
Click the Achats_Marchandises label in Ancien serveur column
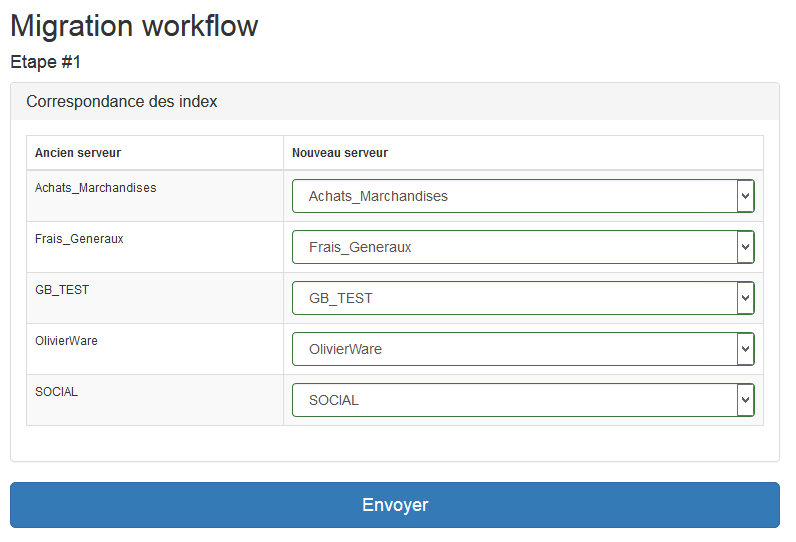point(95,188)
